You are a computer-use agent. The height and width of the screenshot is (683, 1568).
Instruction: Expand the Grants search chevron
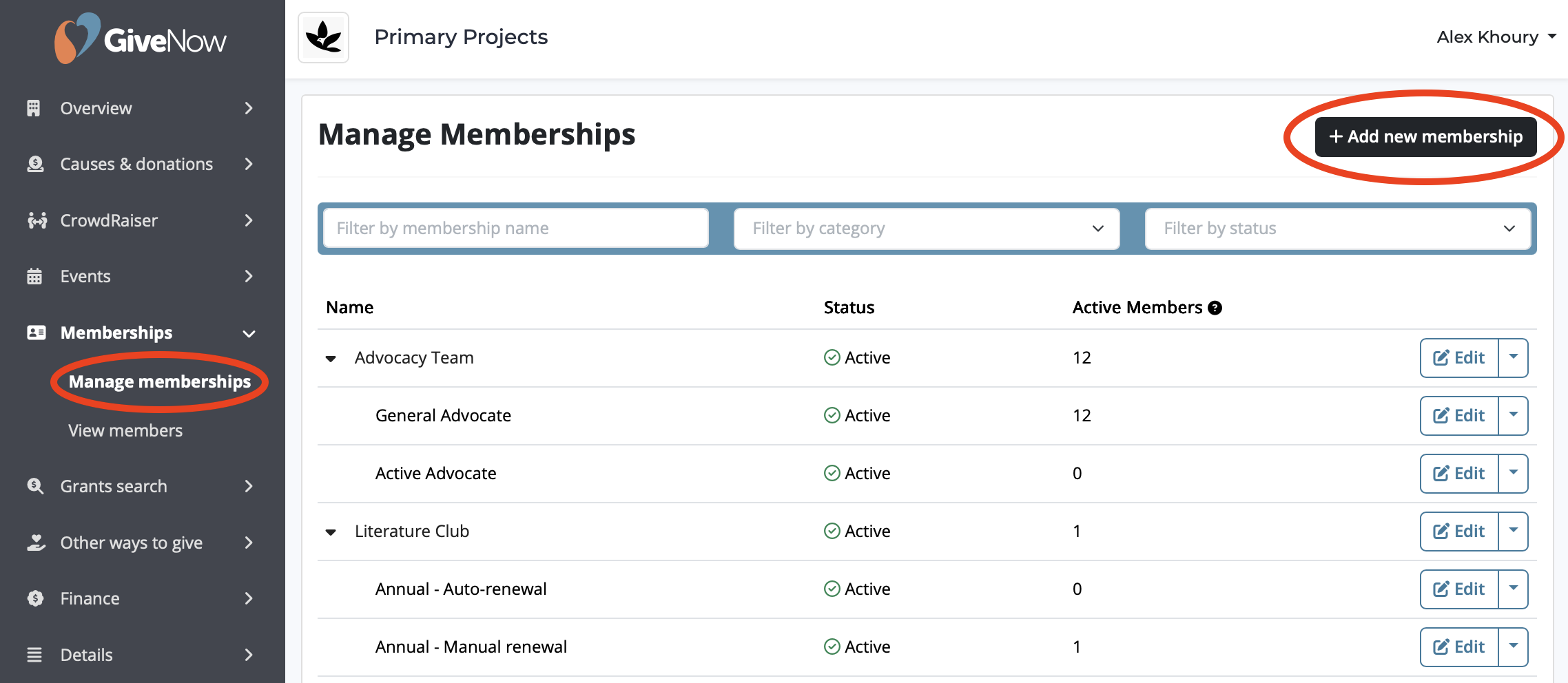249,486
